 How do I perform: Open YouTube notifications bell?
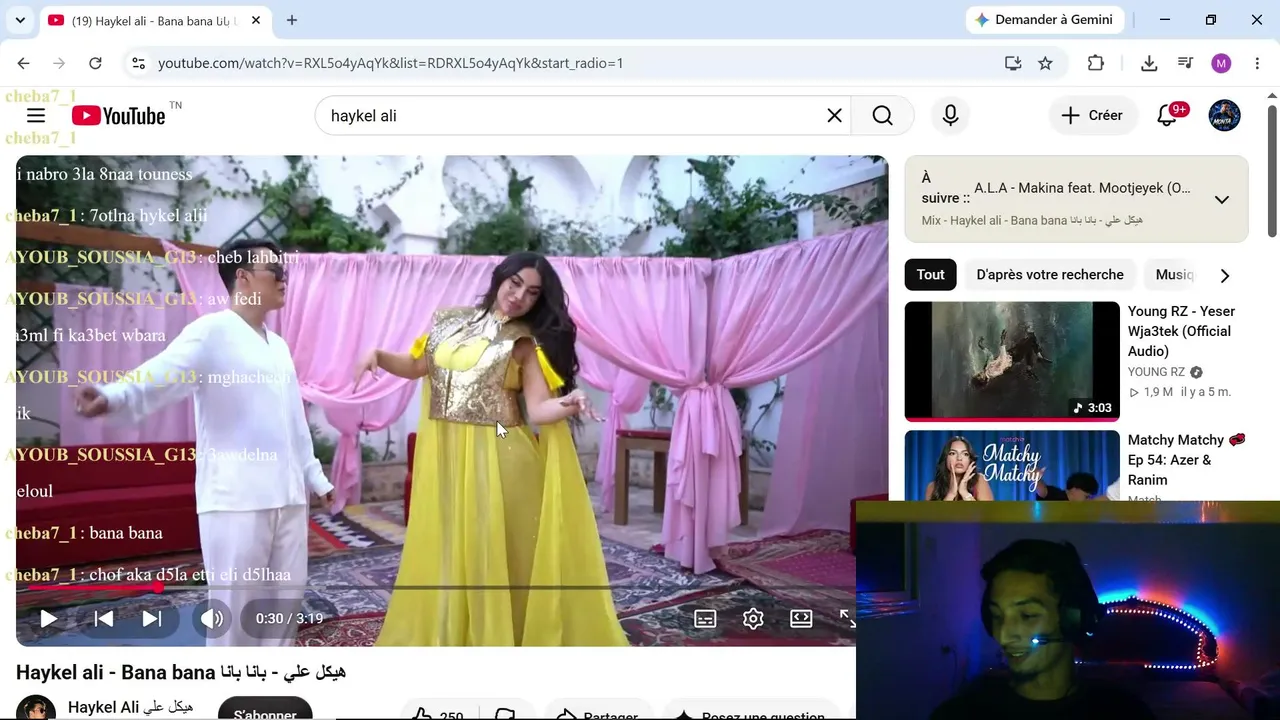click(x=1167, y=116)
